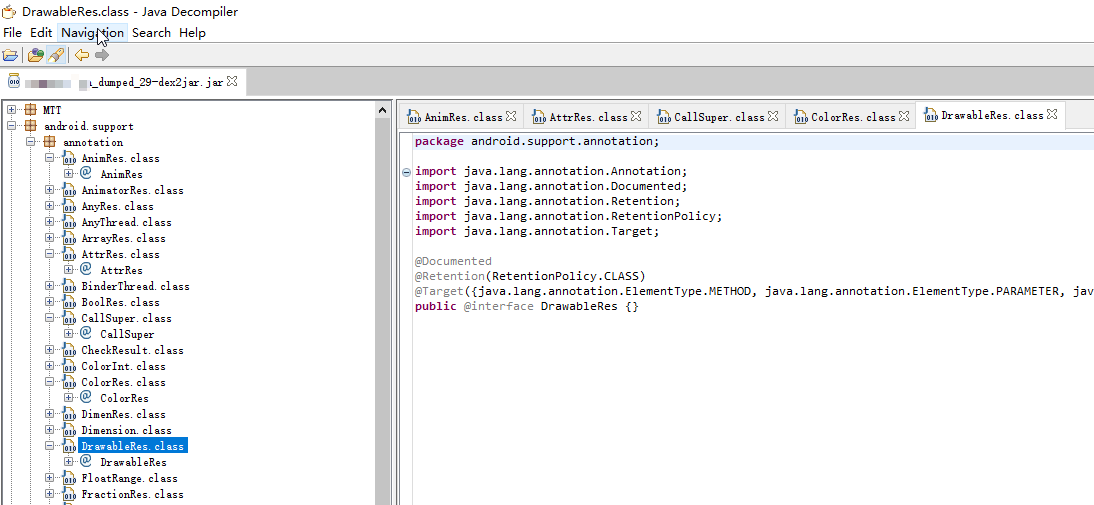Expand the AnyRes.class tree node
The height and width of the screenshot is (505, 1094).
[x=50, y=206]
